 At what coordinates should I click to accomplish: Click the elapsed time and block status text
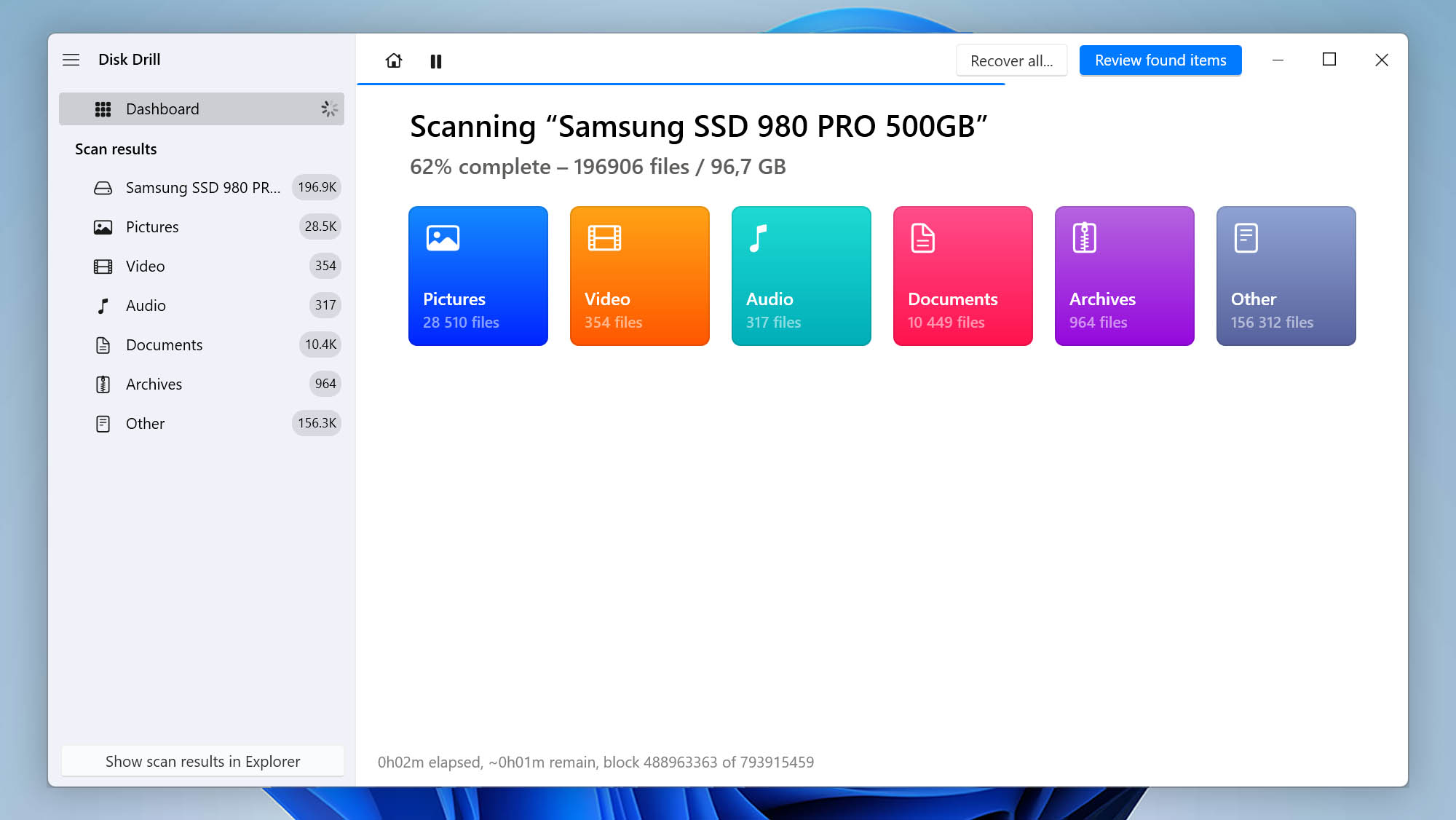tap(596, 762)
